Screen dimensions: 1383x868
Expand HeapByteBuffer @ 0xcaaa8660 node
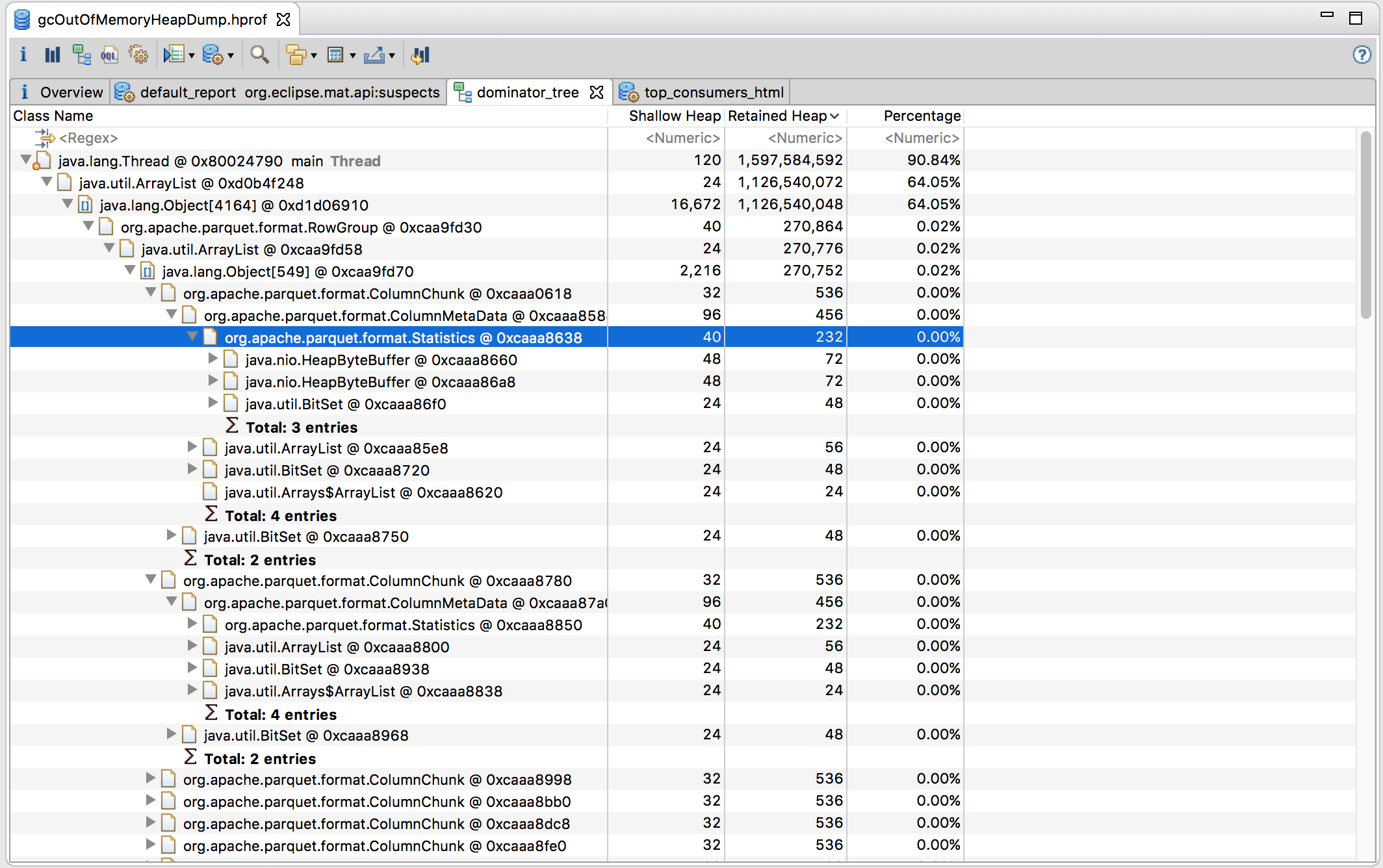tap(213, 359)
